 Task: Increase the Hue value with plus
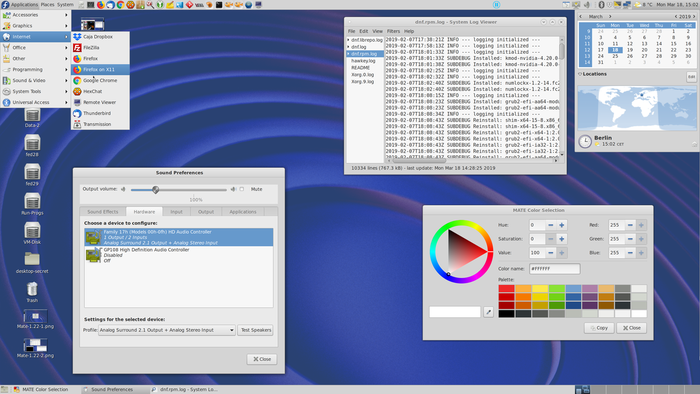[562, 225]
